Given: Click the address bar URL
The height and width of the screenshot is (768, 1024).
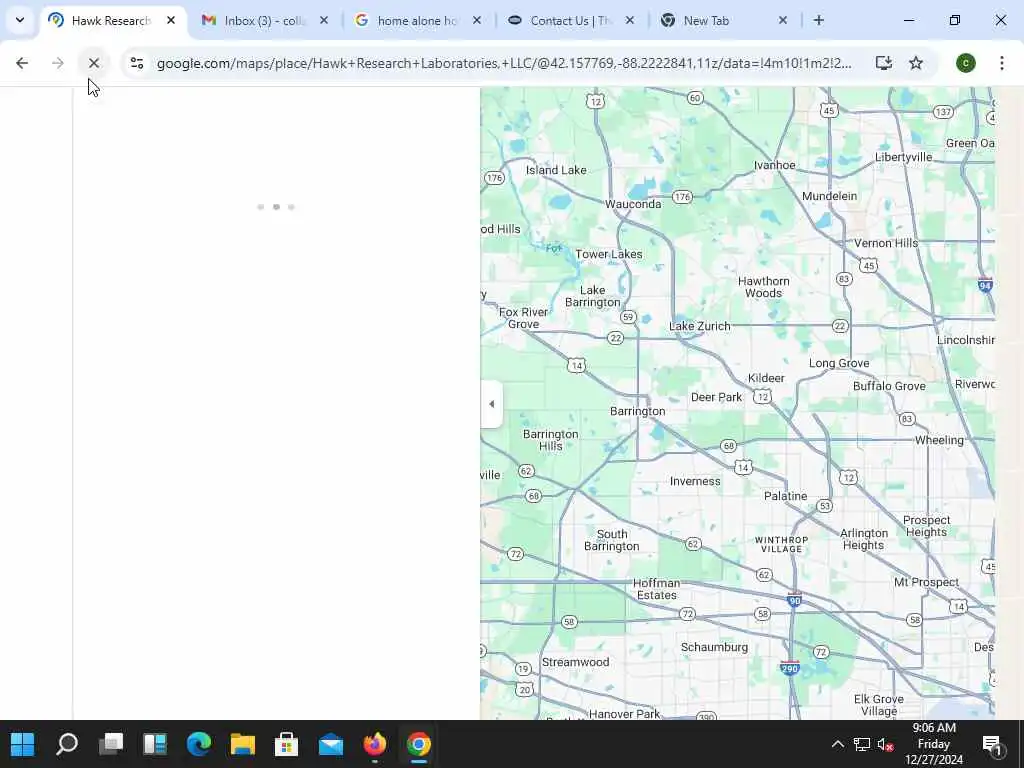Looking at the screenshot, I should tap(504, 63).
